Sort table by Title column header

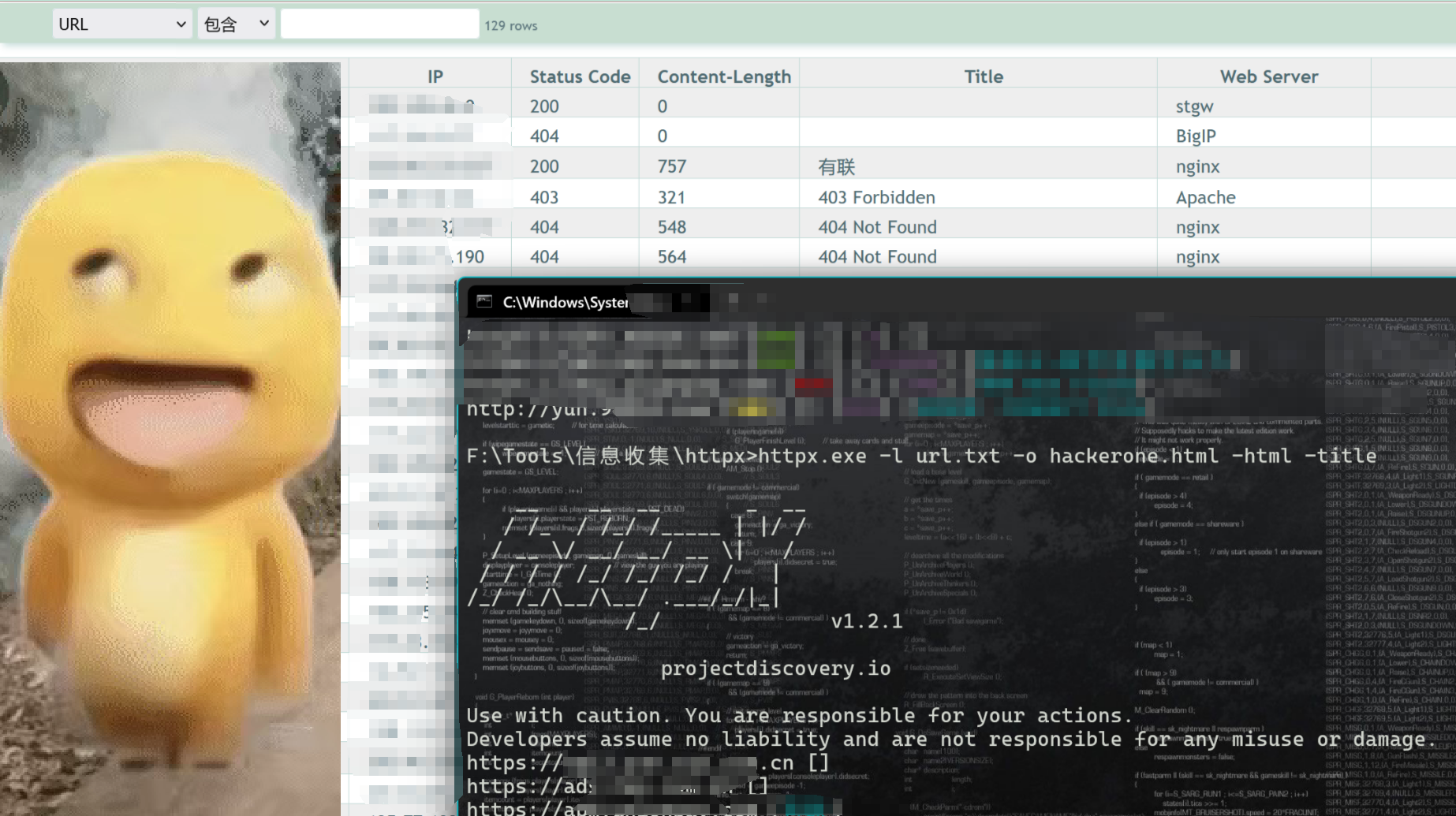coord(984,76)
